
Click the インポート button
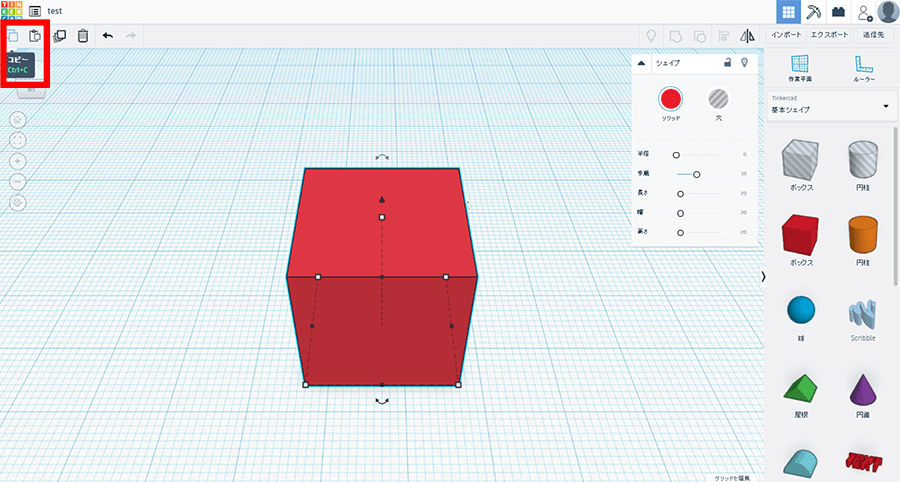coord(786,35)
